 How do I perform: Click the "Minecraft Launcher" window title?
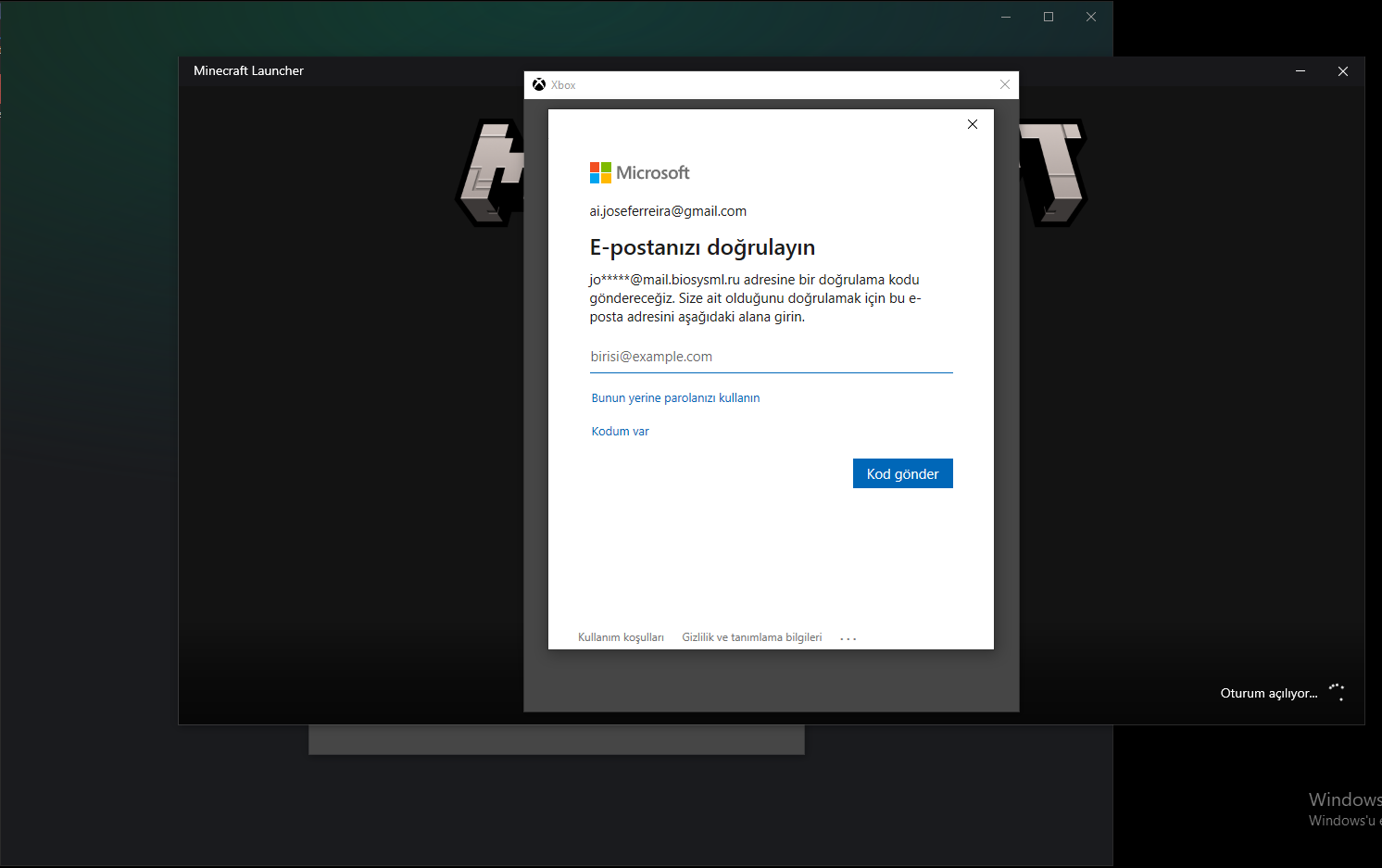248,70
